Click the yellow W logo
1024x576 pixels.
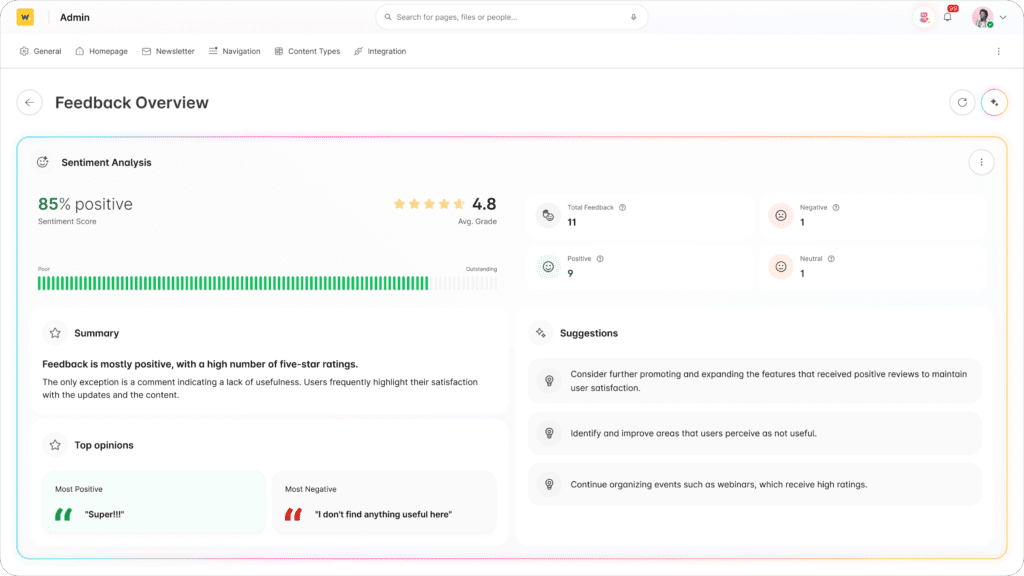25,17
